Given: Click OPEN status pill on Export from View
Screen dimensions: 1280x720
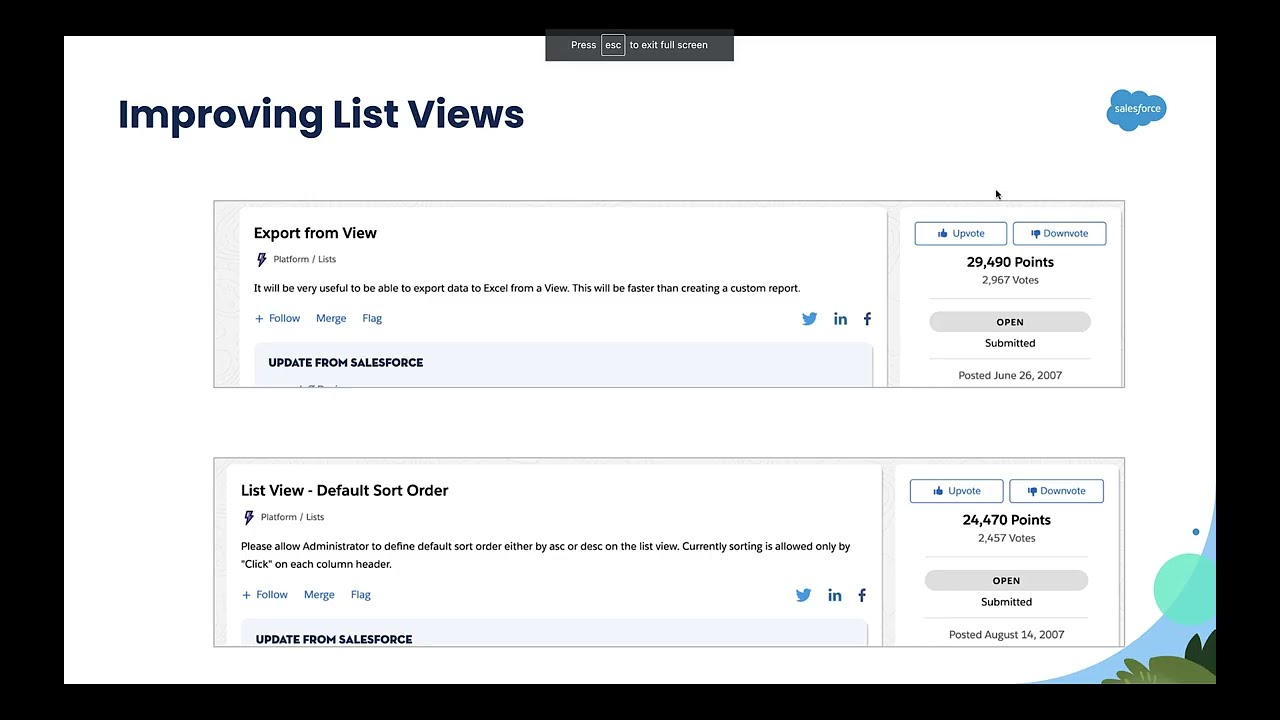Looking at the screenshot, I should 1010,322.
